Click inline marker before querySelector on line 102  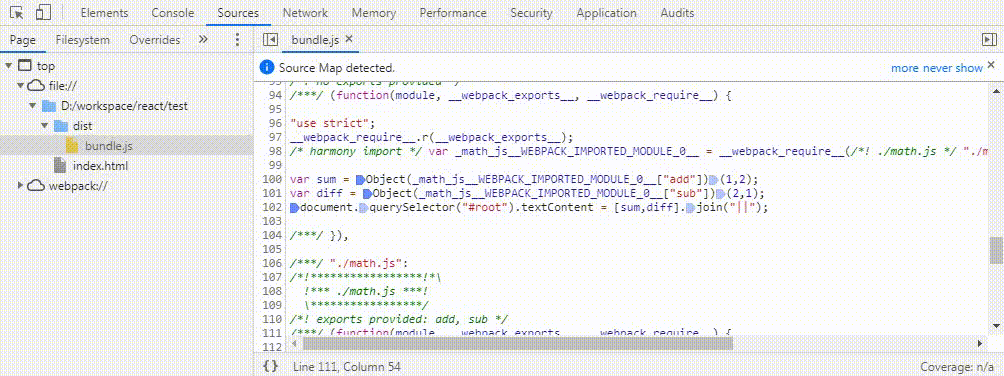point(364,208)
